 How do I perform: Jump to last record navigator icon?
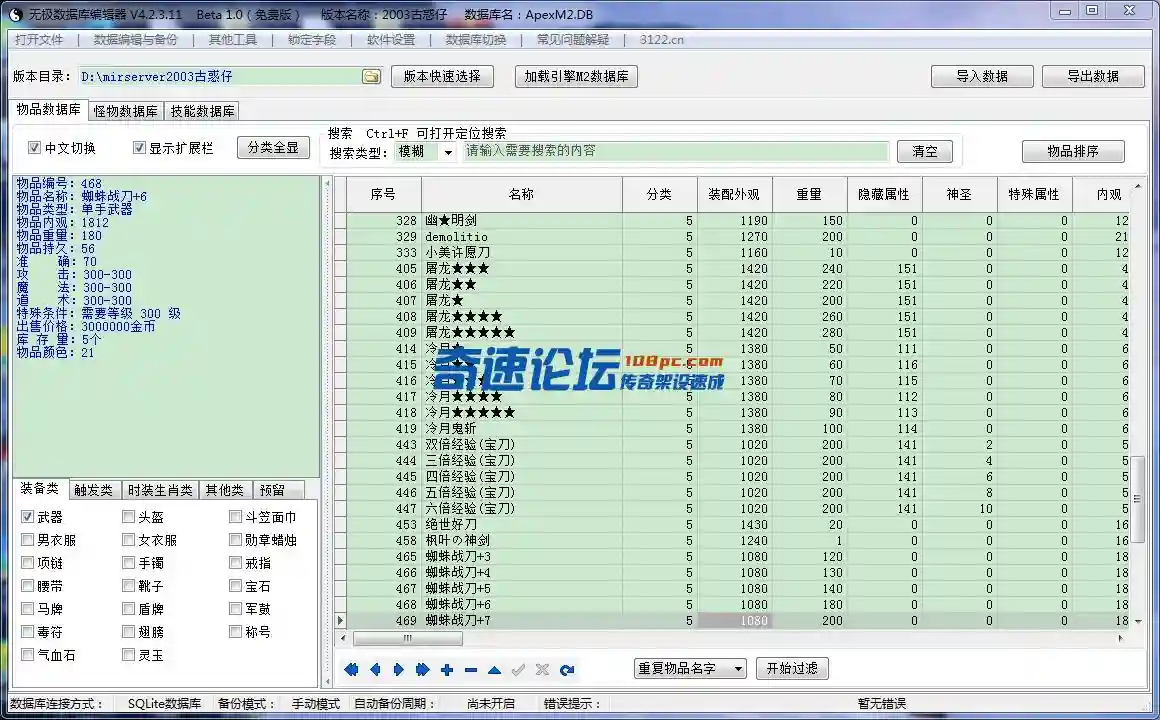point(422,670)
